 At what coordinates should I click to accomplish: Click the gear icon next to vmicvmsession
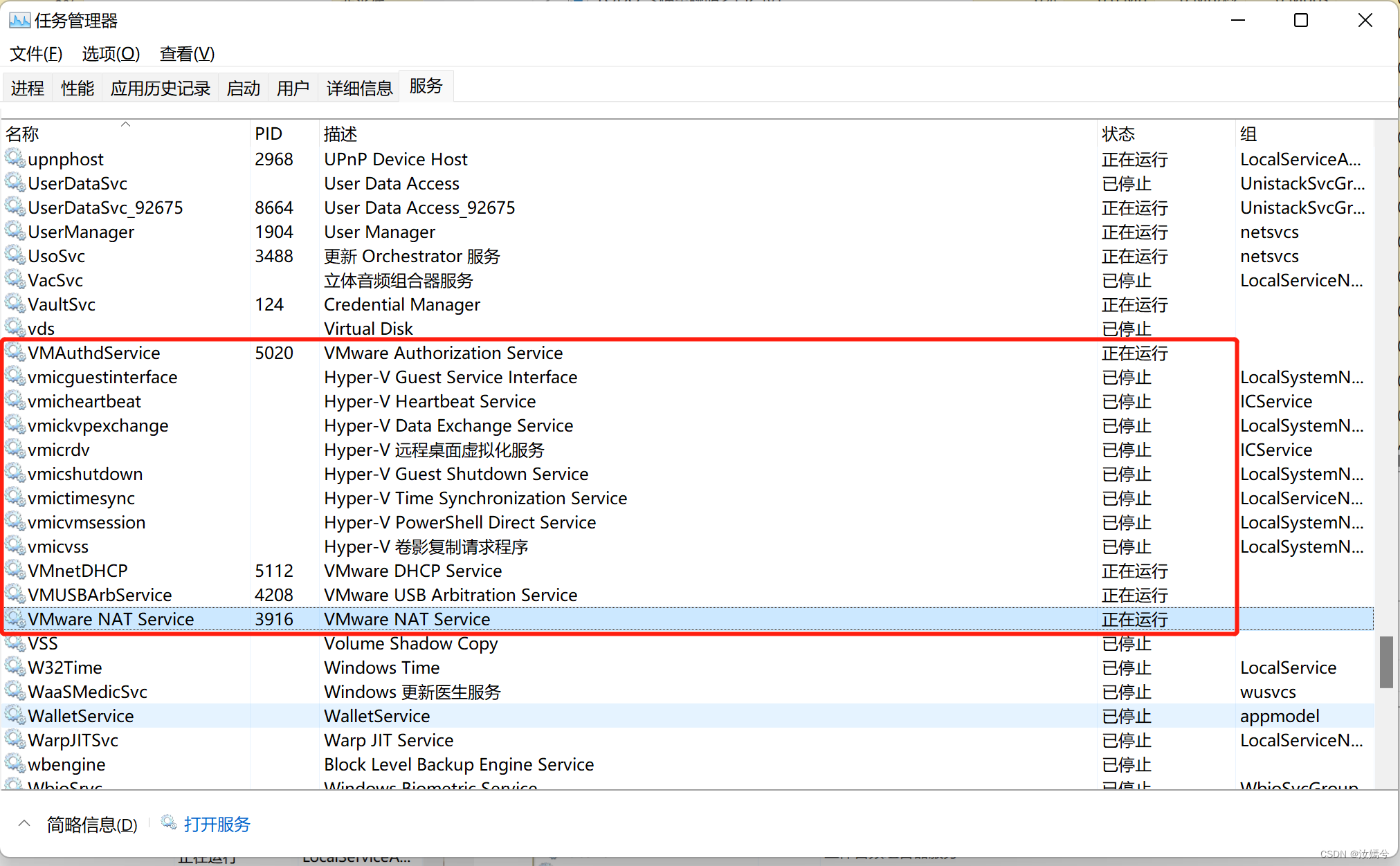click(x=15, y=522)
